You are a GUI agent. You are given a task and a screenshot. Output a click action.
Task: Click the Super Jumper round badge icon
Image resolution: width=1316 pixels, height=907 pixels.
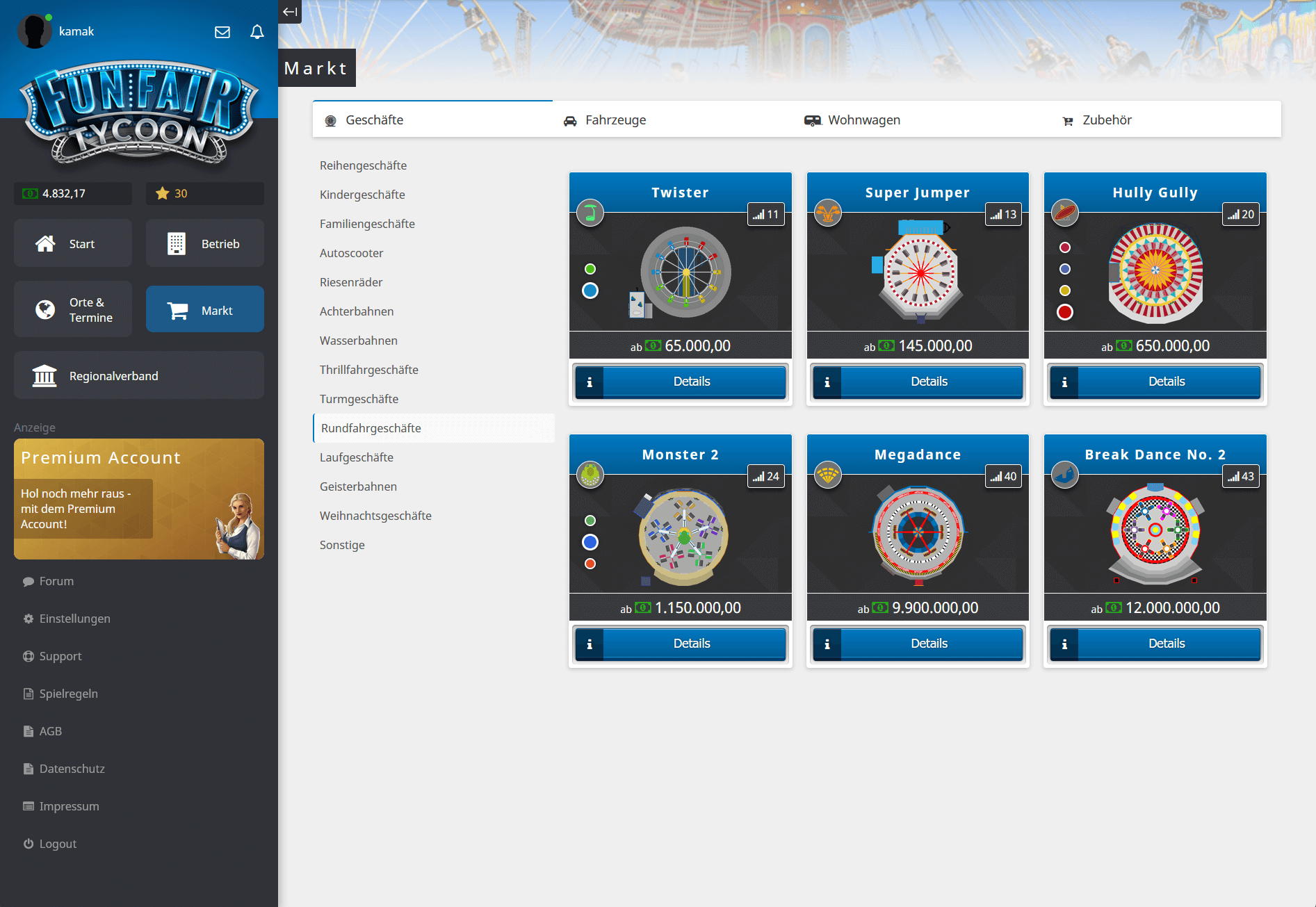(828, 213)
